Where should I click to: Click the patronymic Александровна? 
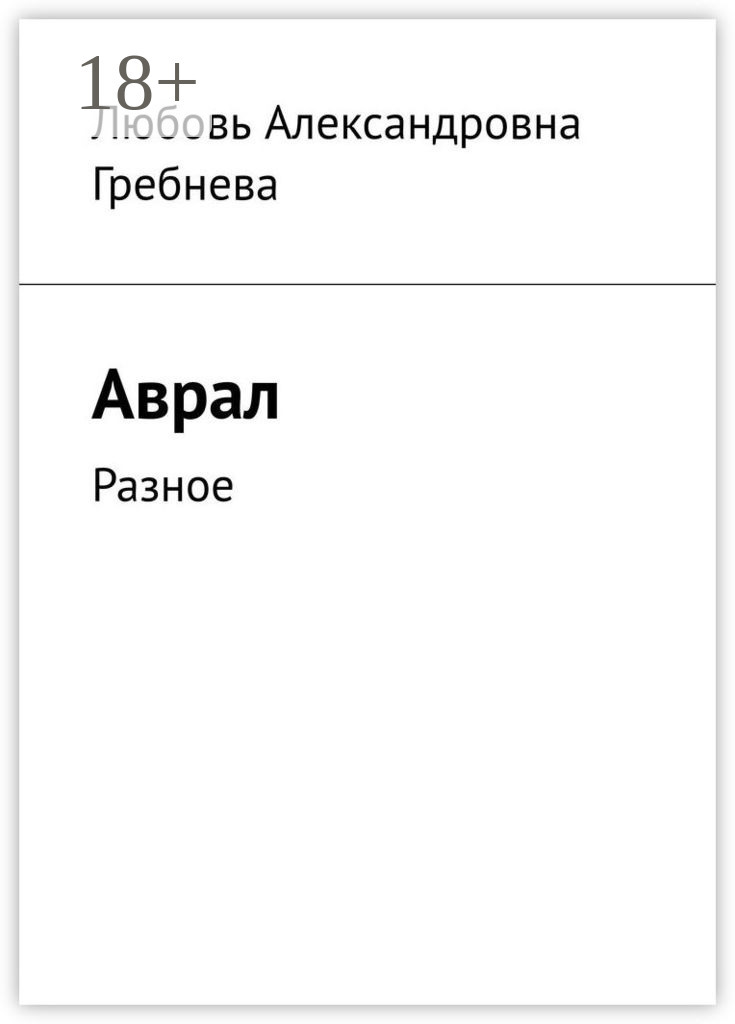pos(423,124)
